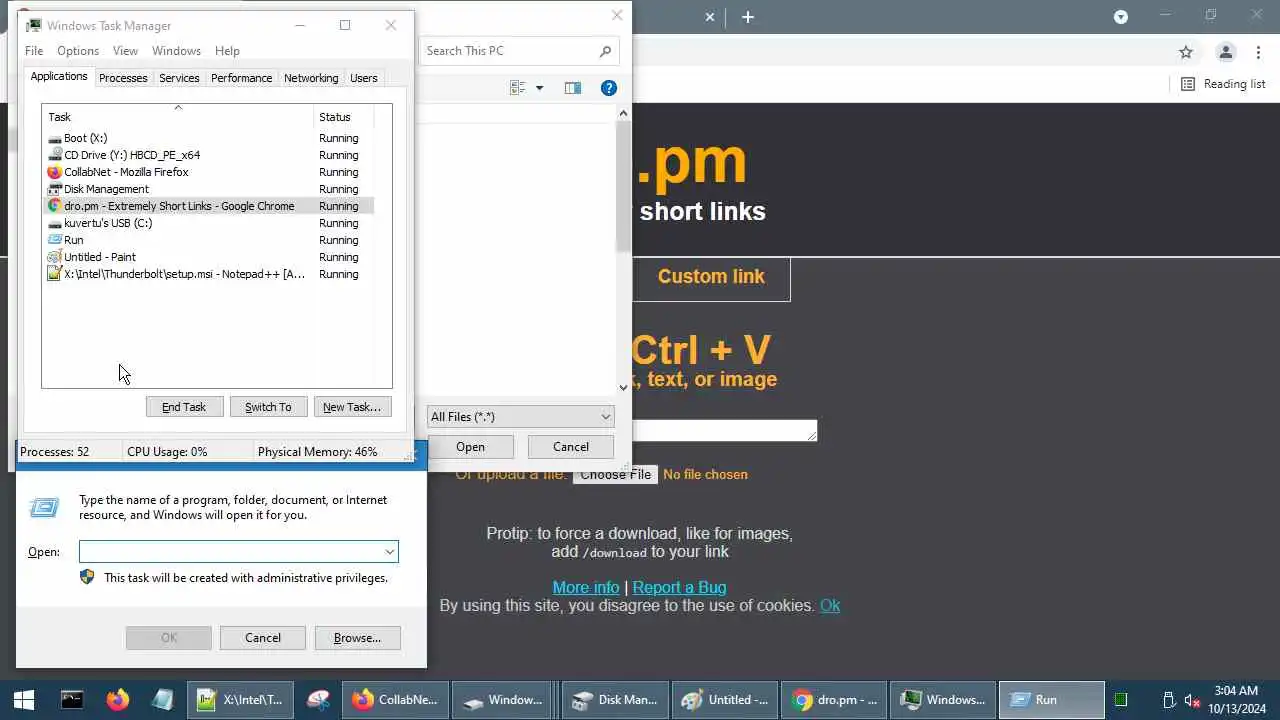Click the search magnifier in file dialog

point(605,51)
